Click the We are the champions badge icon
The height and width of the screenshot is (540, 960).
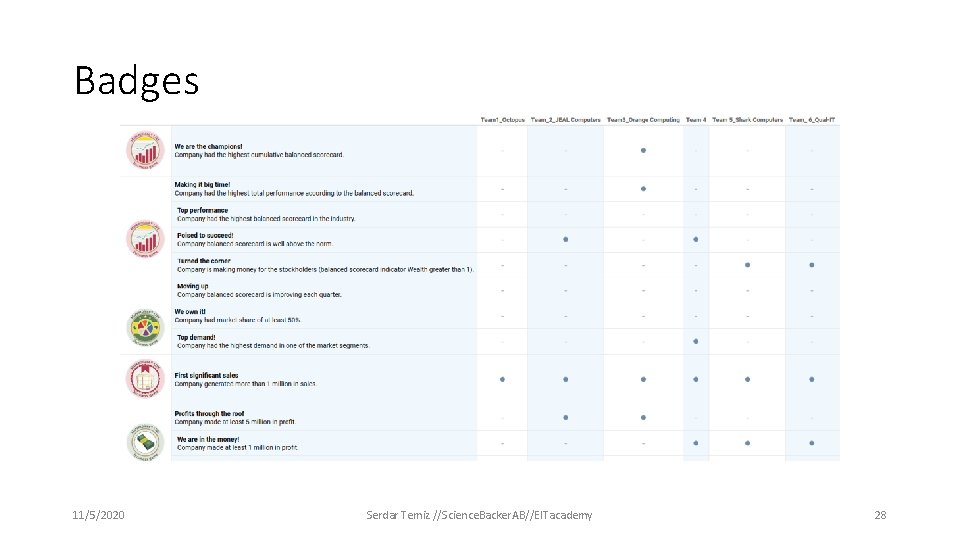145,150
